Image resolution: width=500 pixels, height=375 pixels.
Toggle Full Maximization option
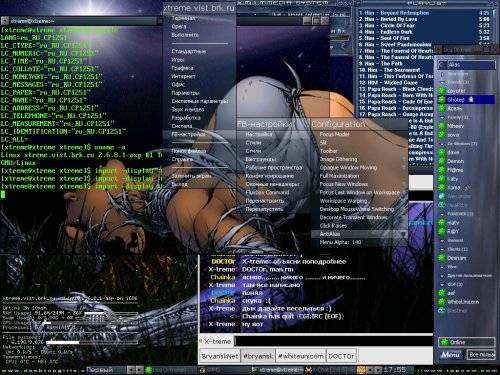359,176
